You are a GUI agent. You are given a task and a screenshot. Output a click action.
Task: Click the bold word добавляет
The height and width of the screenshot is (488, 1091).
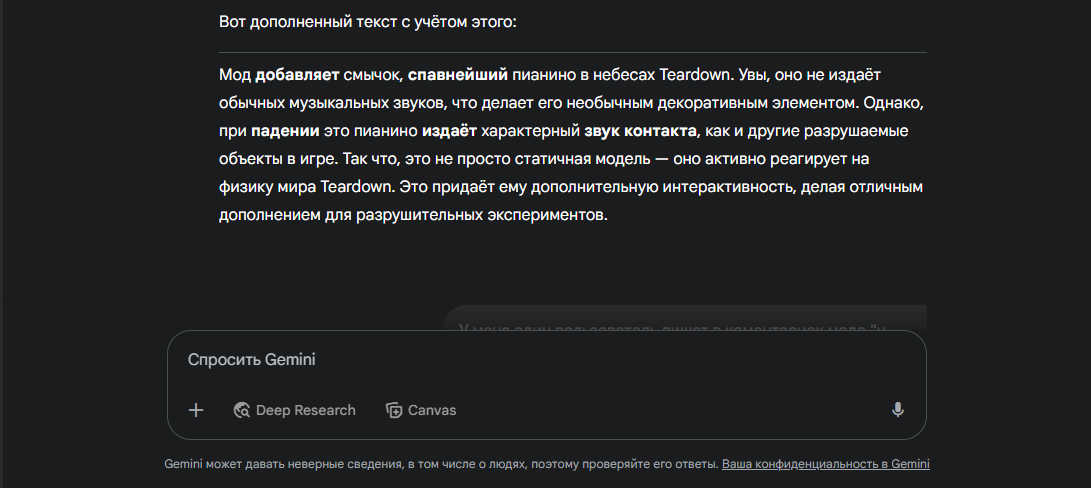pyautogui.click(x=297, y=74)
